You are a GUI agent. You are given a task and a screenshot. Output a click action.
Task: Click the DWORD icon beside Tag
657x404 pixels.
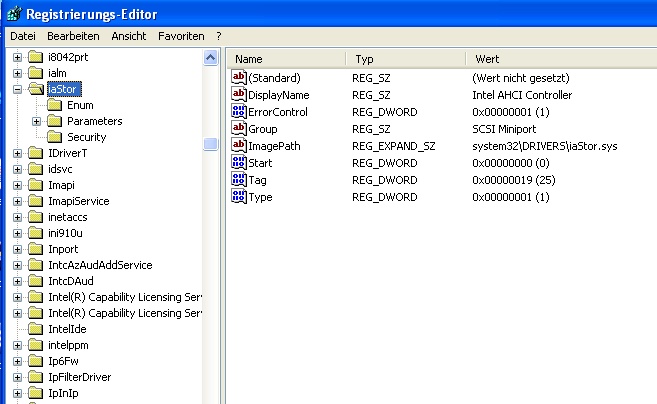[239, 179]
